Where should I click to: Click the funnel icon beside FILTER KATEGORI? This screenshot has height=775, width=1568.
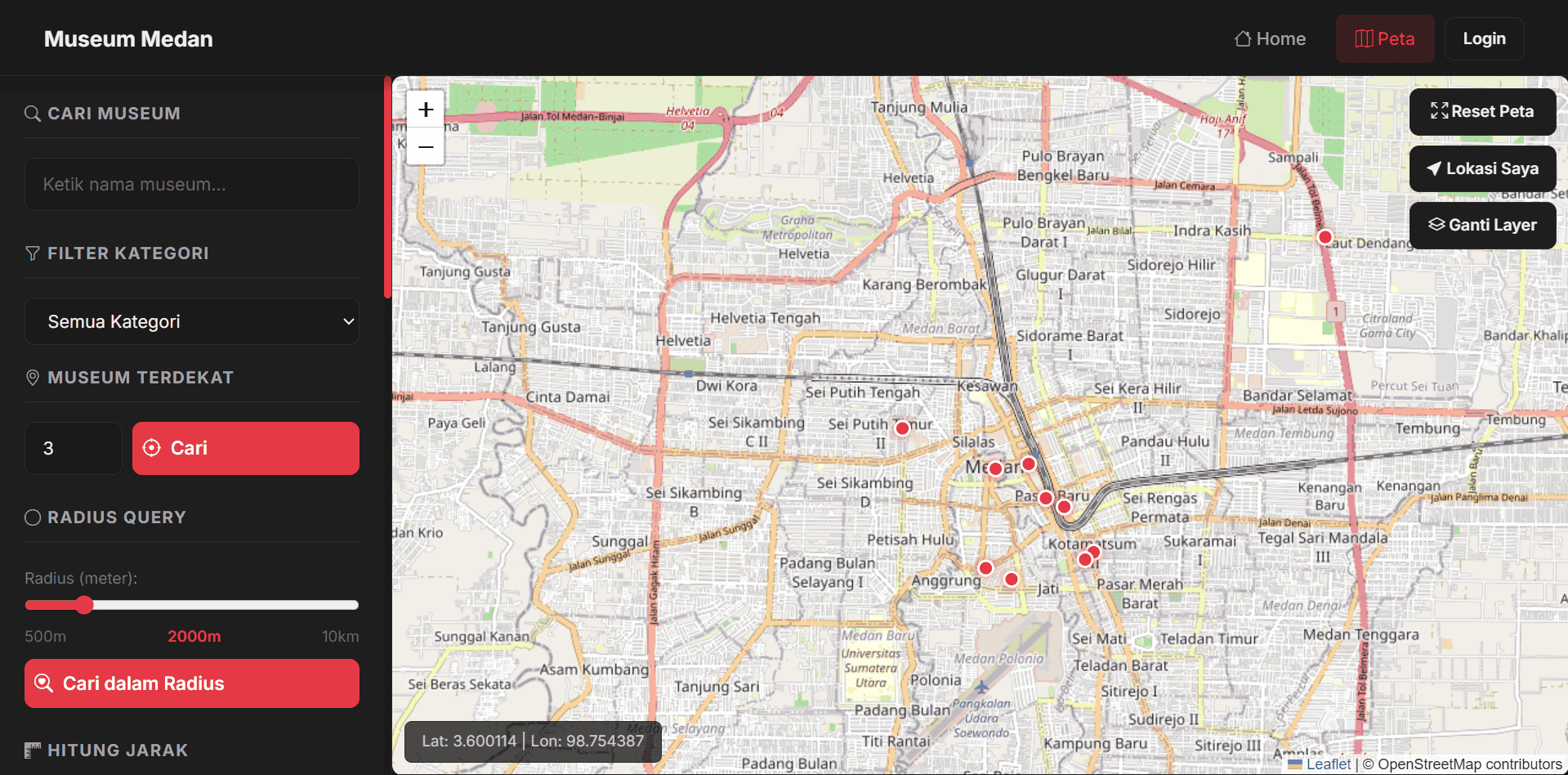click(33, 253)
